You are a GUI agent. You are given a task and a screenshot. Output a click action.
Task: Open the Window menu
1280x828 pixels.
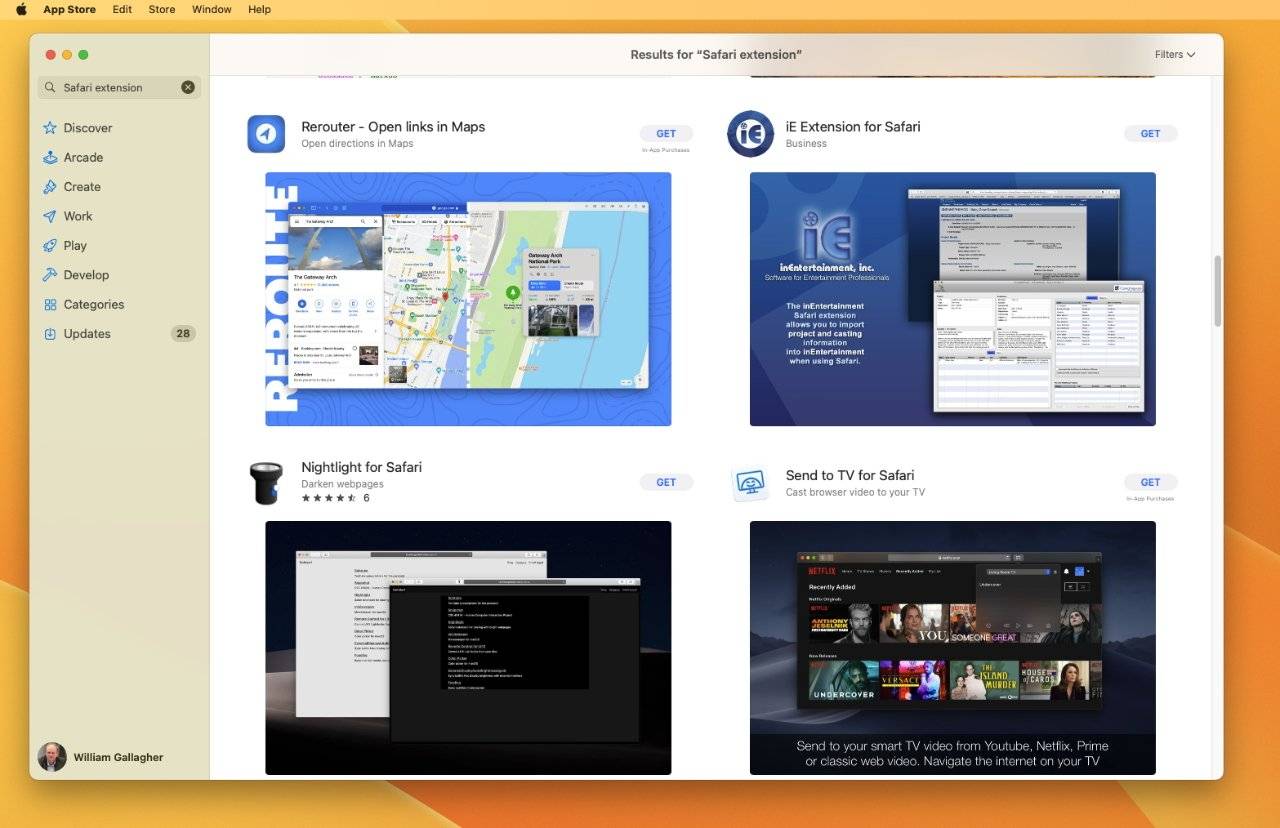(211, 10)
